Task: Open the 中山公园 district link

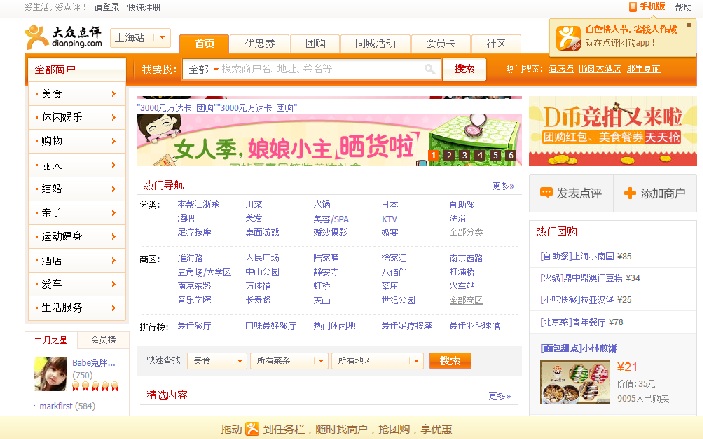Action: point(262,272)
